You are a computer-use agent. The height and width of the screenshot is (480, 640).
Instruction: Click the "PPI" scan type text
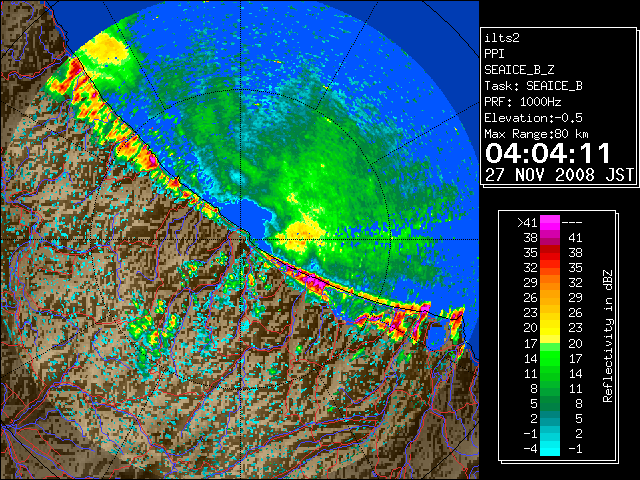click(494, 54)
